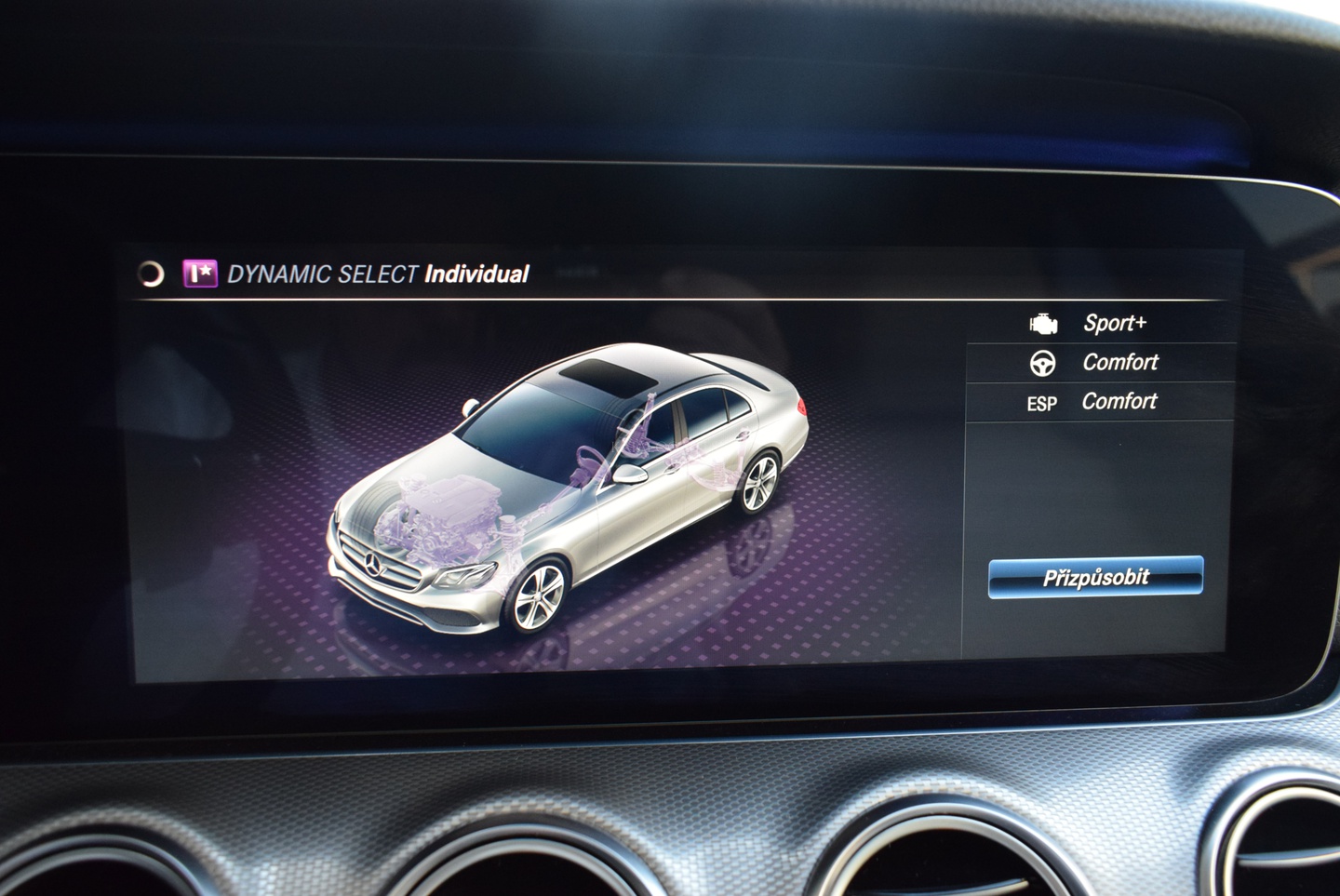Tap the DYNAMIC SELECT Individual title
Viewport: 1340px width, 896px height.
[378, 274]
